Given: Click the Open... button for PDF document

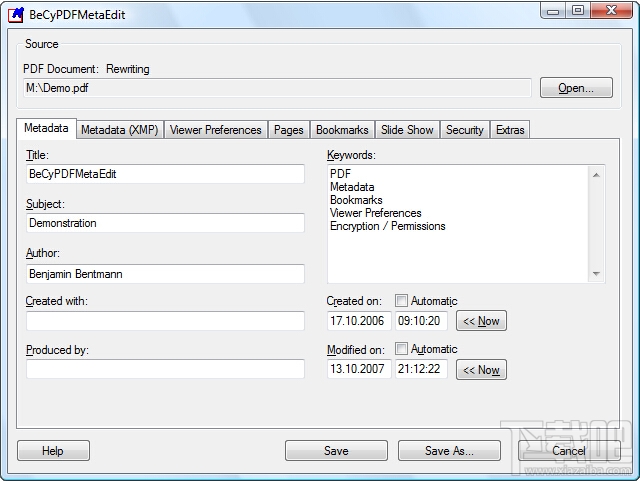Looking at the screenshot, I should 576,88.
